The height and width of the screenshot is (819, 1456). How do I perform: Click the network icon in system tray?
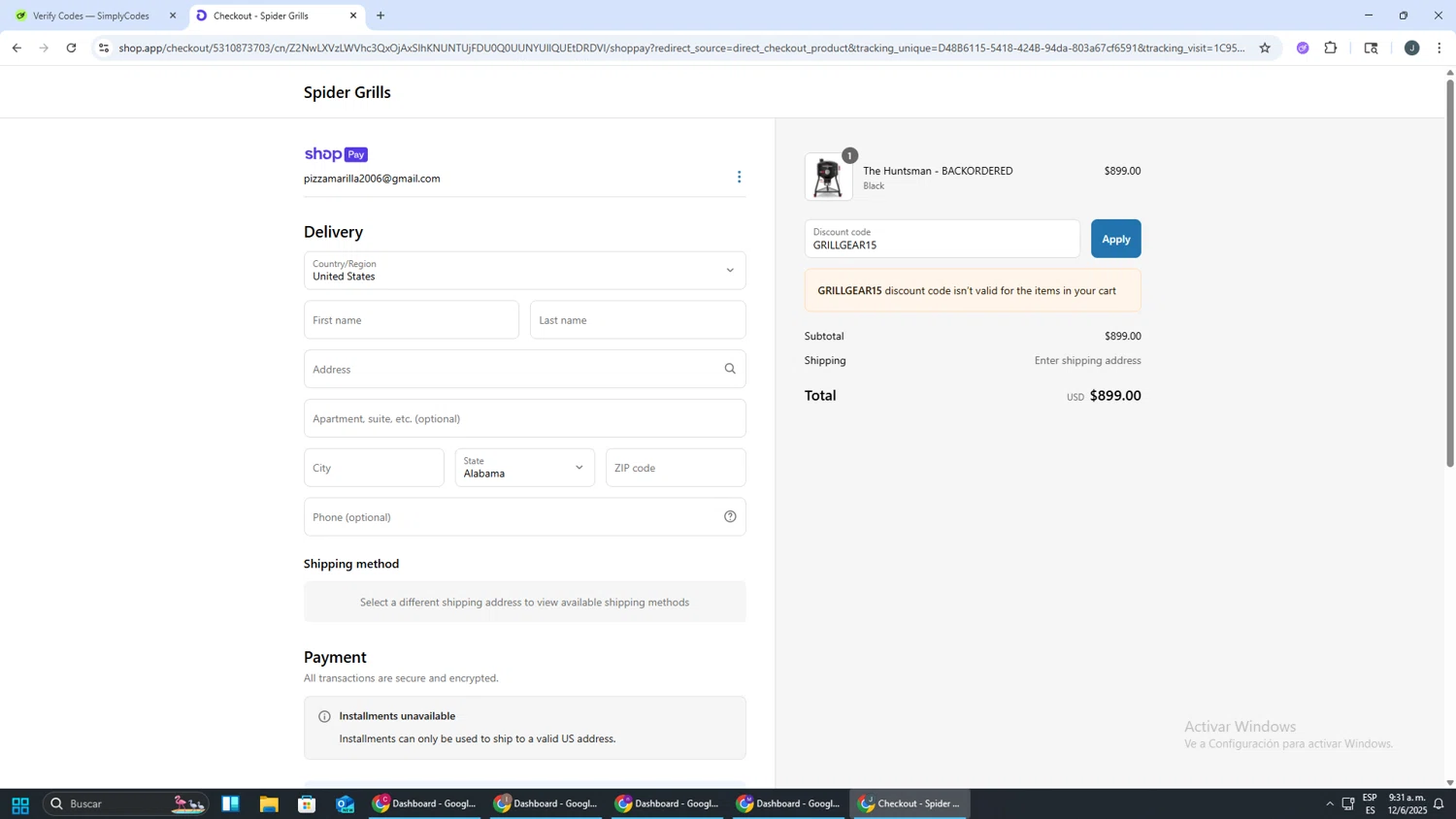pos(1348,804)
